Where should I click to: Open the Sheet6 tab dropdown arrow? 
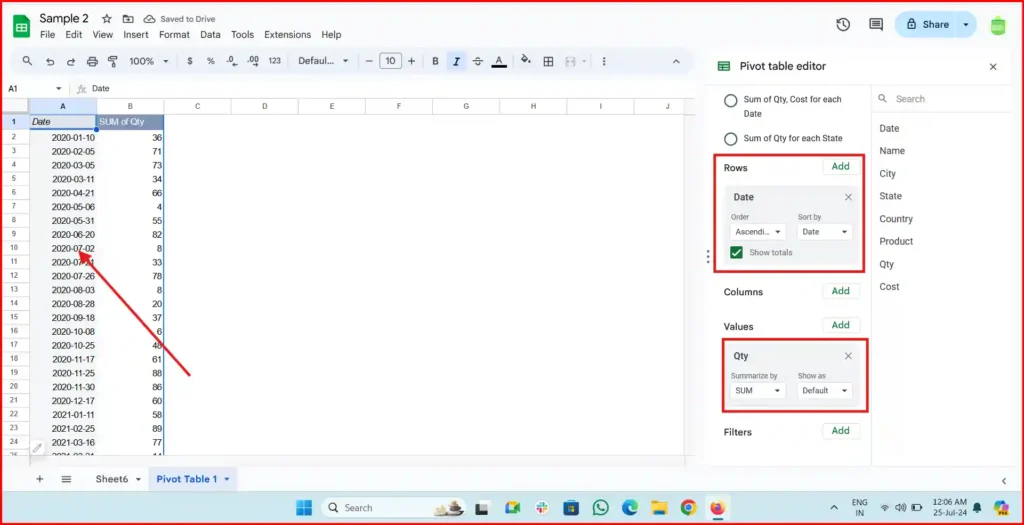(x=138, y=479)
